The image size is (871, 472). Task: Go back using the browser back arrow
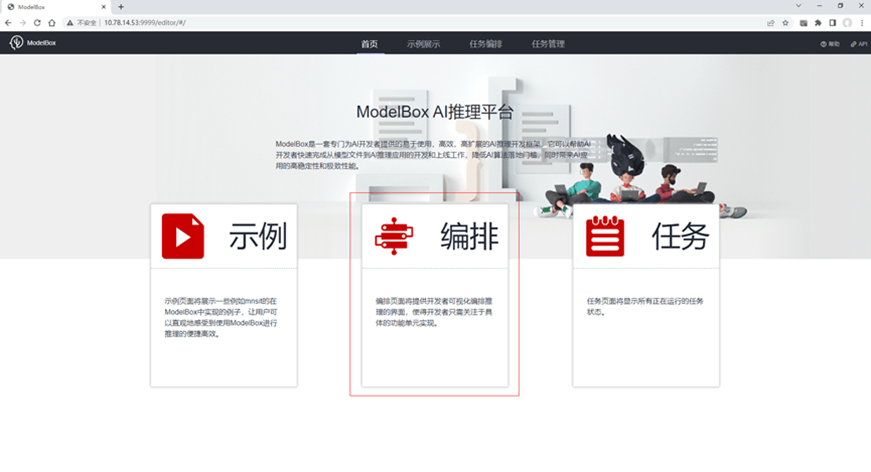(x=8, y=23)
